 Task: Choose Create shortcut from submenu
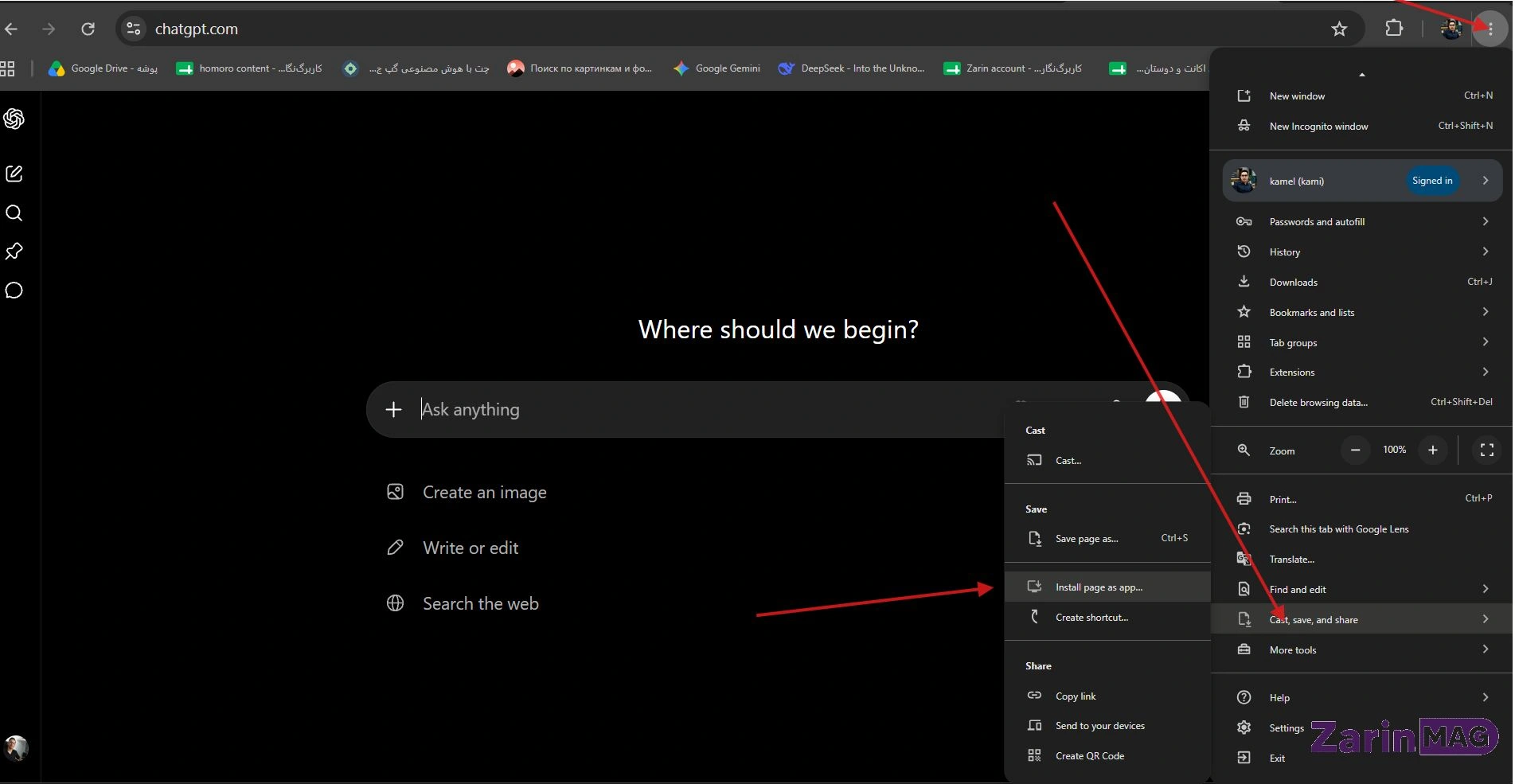tap(1107, 618)
